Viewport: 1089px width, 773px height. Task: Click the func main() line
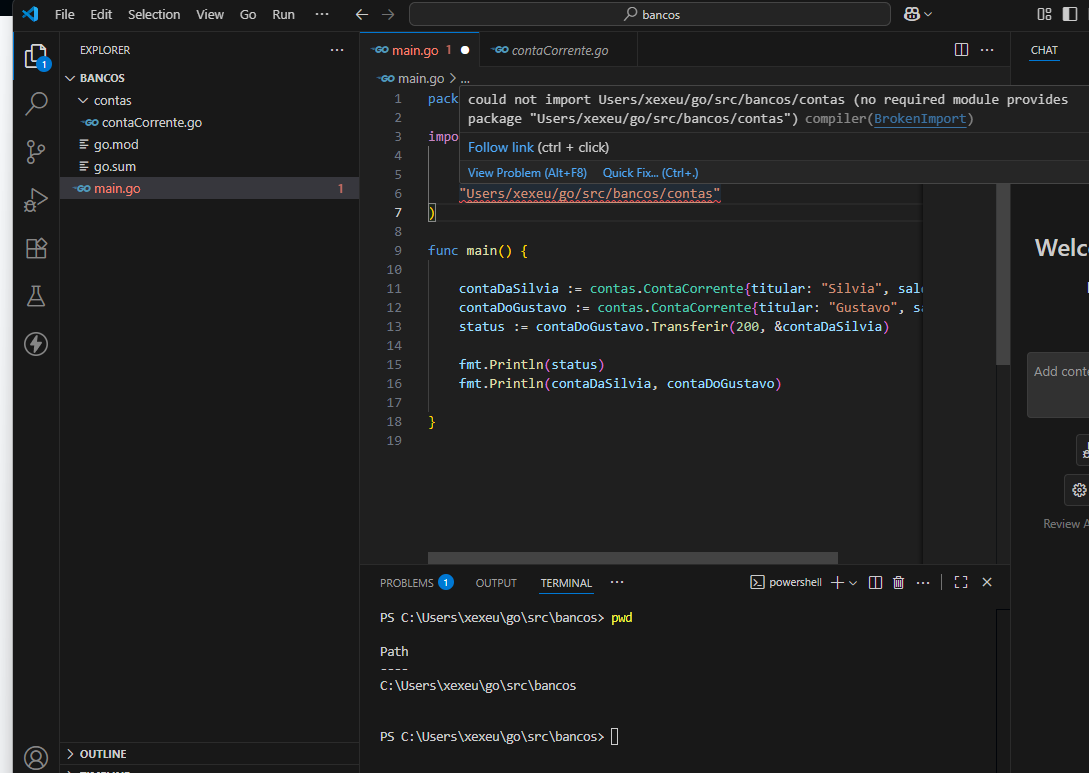(x=478, y=251)
